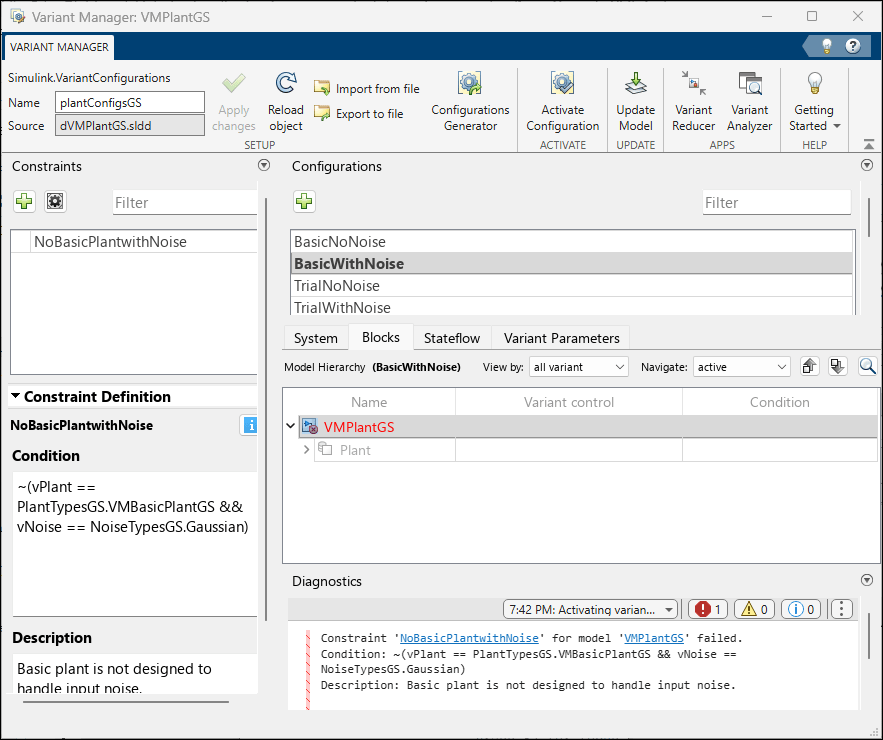
Task: Select TrialWithNoise configuration
Action: click(x=572, y=306)
